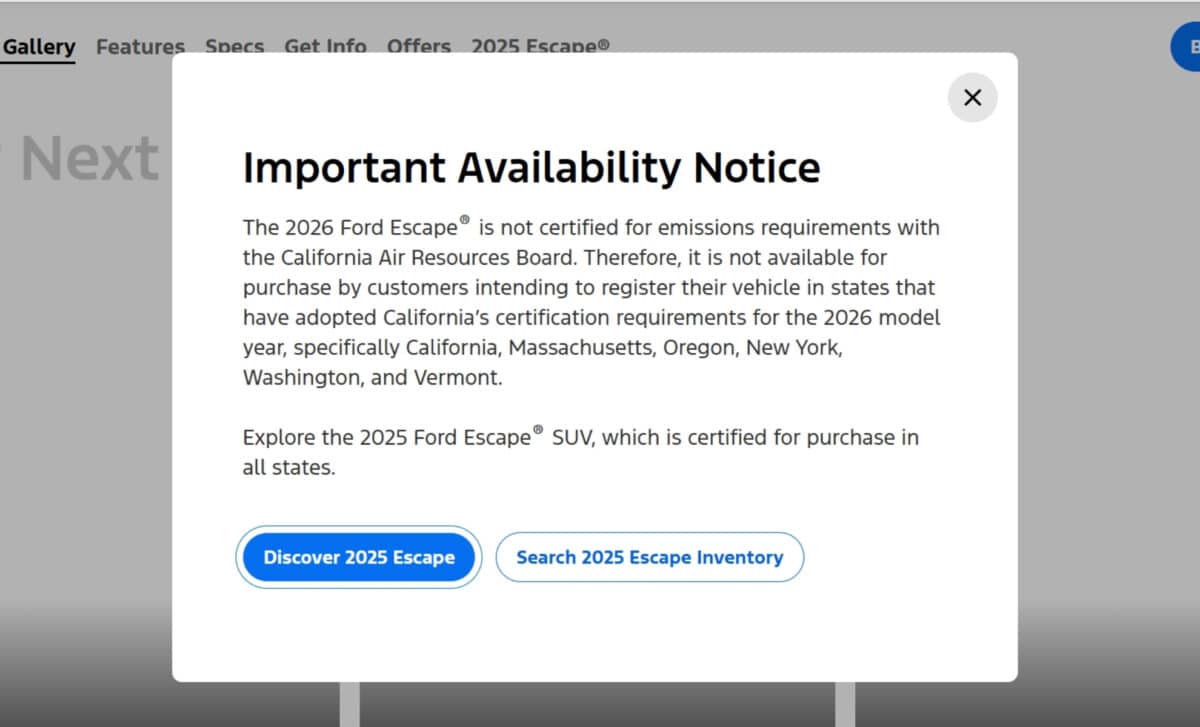Select the 2025 Escape® nav link
The image size is (1200, 727).
click(x=540, y=46)
